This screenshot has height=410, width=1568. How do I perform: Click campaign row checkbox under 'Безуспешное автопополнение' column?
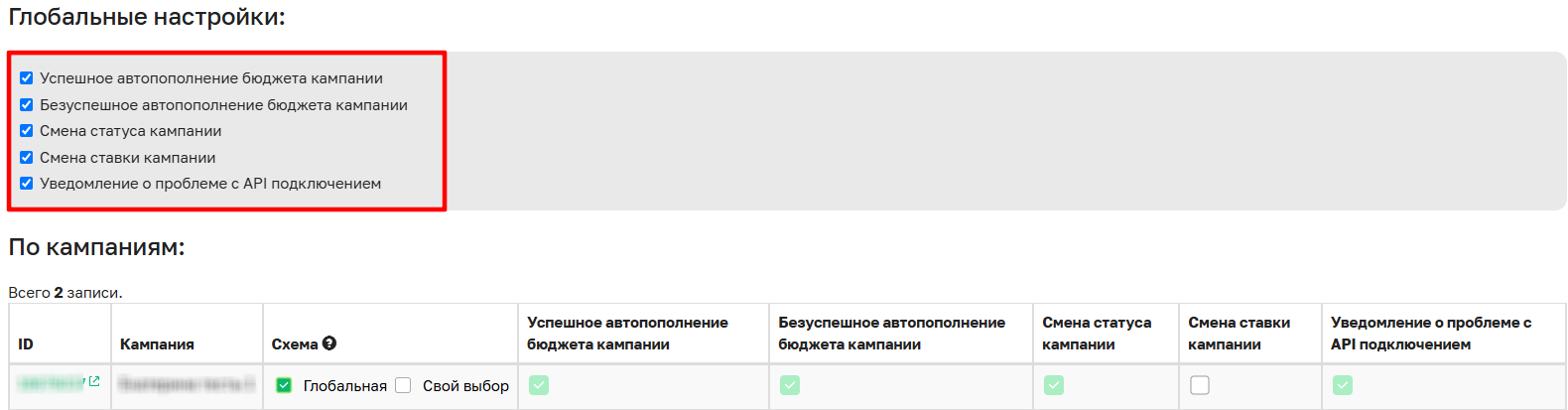pos(790,385)
